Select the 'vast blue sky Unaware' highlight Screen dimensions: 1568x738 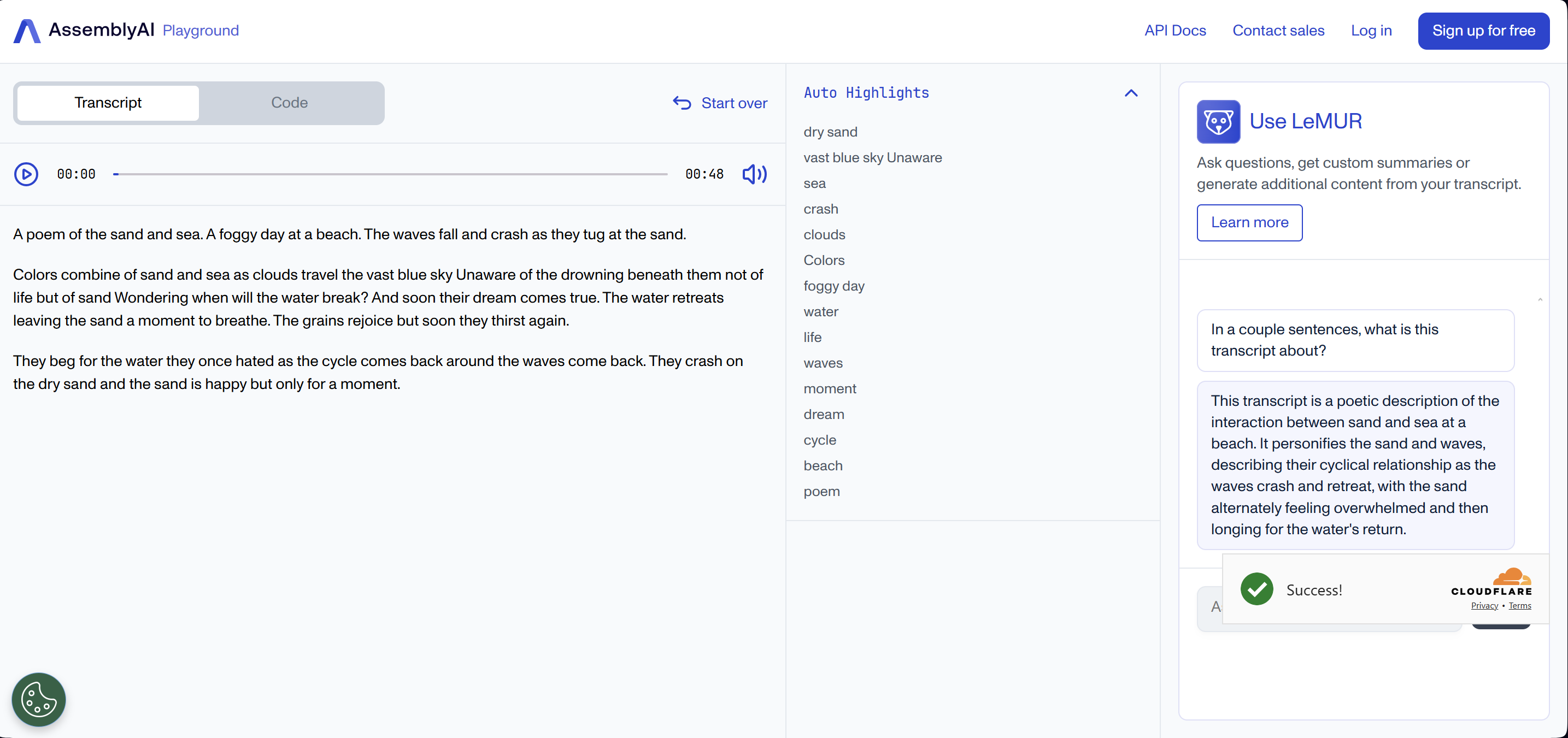point(872,157)
